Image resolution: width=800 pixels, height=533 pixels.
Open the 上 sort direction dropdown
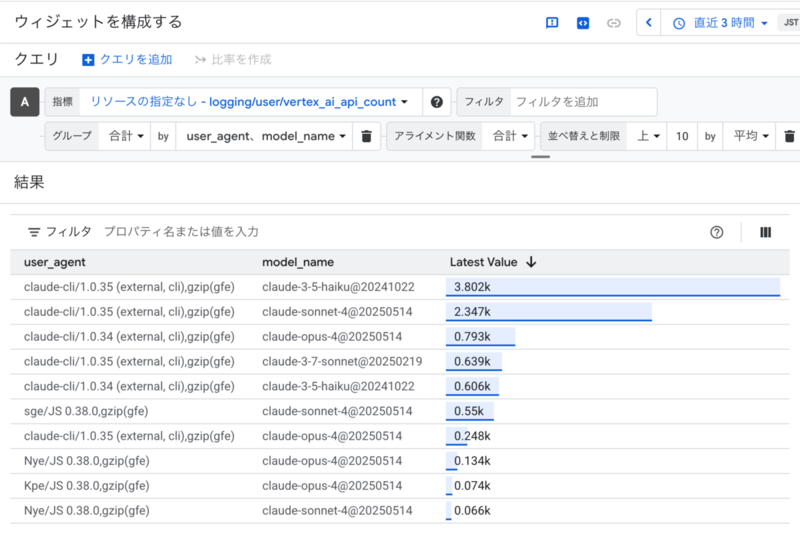tap(648, 136)
